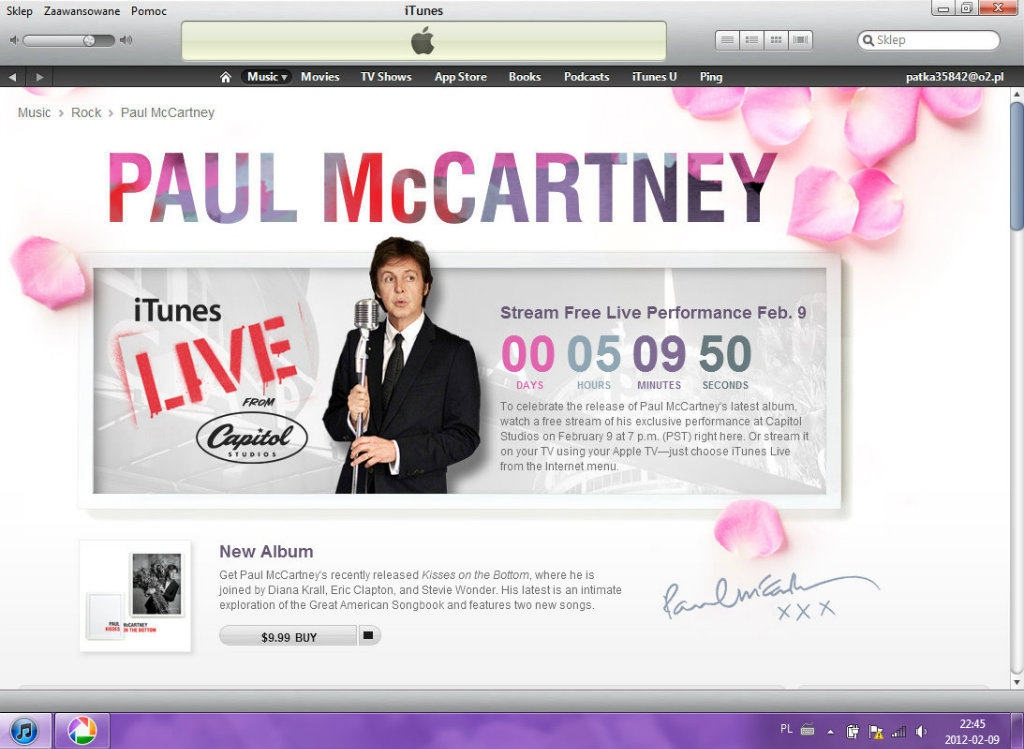Screen dimensions: 1024x749
Task: Click the Paul McCartney breadcrumb
Action: (167, 112)
